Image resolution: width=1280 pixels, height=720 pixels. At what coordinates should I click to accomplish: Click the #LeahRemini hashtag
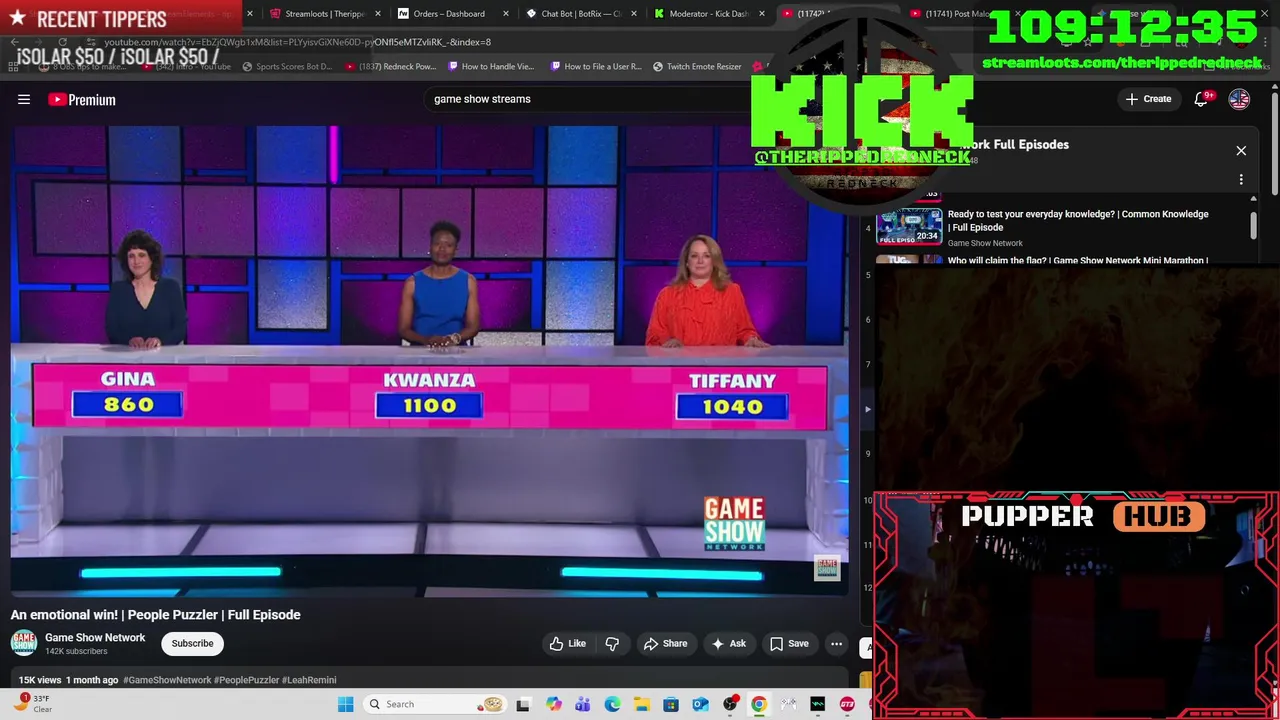coord(309,680)
